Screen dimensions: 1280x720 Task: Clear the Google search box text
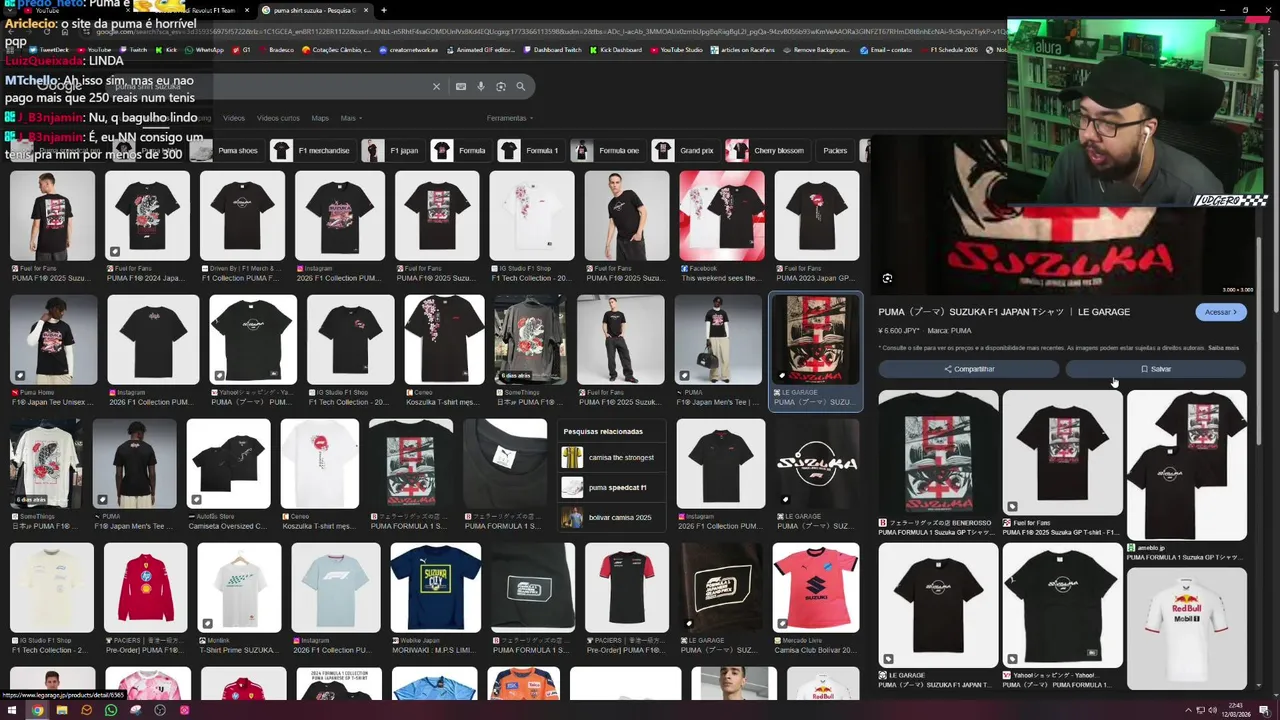coord(436,87)
